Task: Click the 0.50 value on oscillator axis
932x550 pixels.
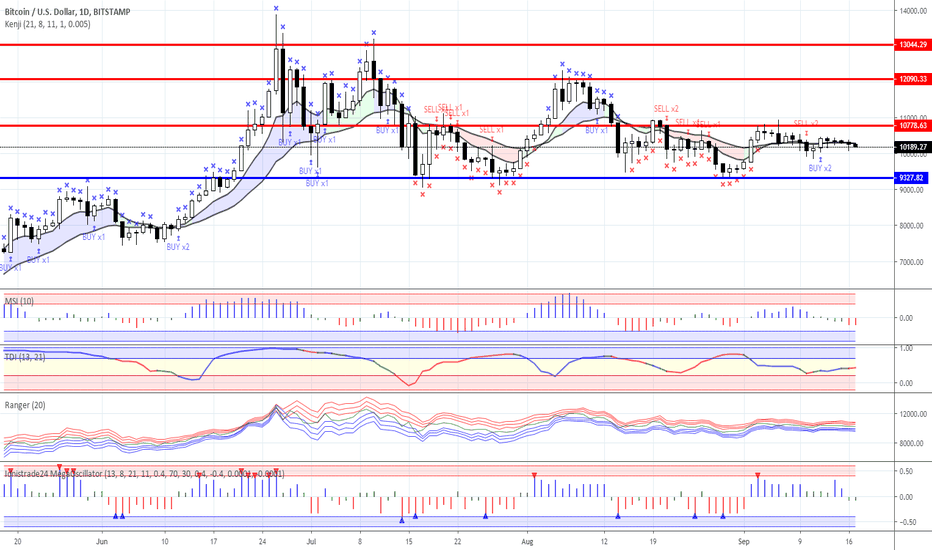Action: (x=906, y=471)
